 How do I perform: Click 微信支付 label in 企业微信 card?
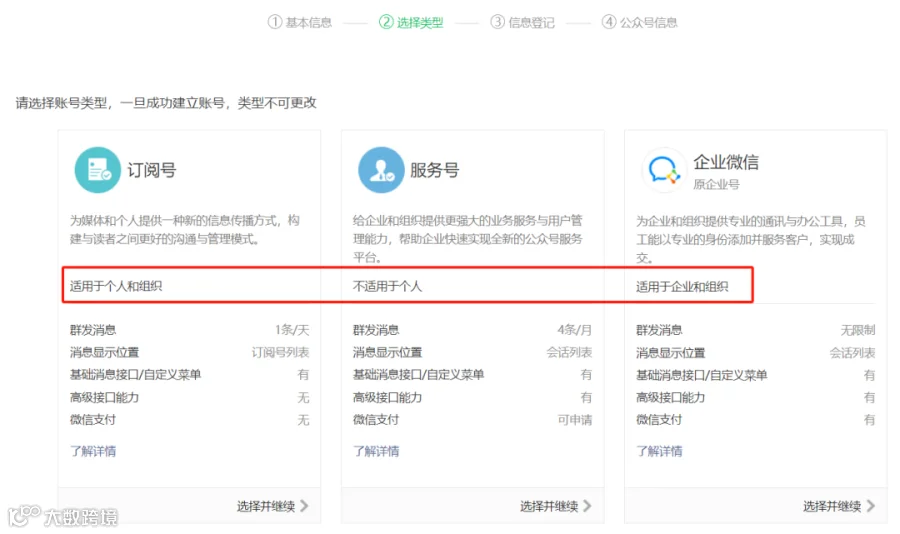(x=659, y=420)
